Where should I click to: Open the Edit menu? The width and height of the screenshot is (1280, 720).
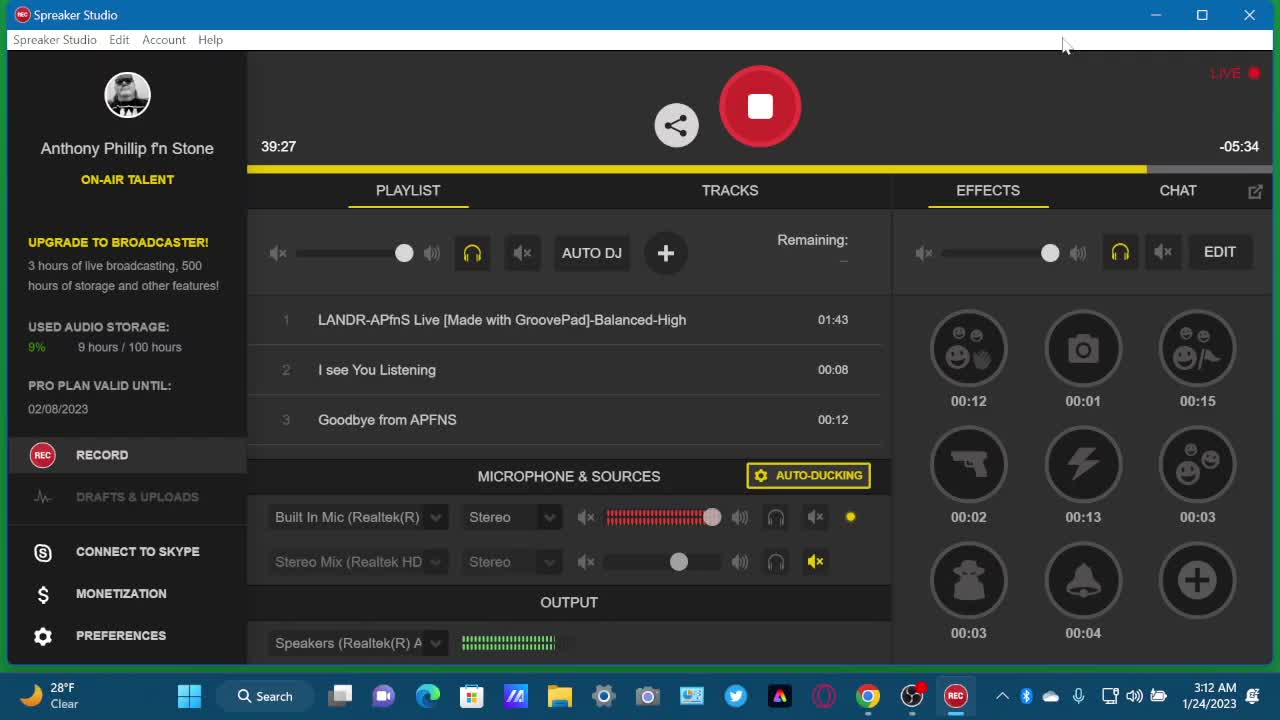[119, 40]
